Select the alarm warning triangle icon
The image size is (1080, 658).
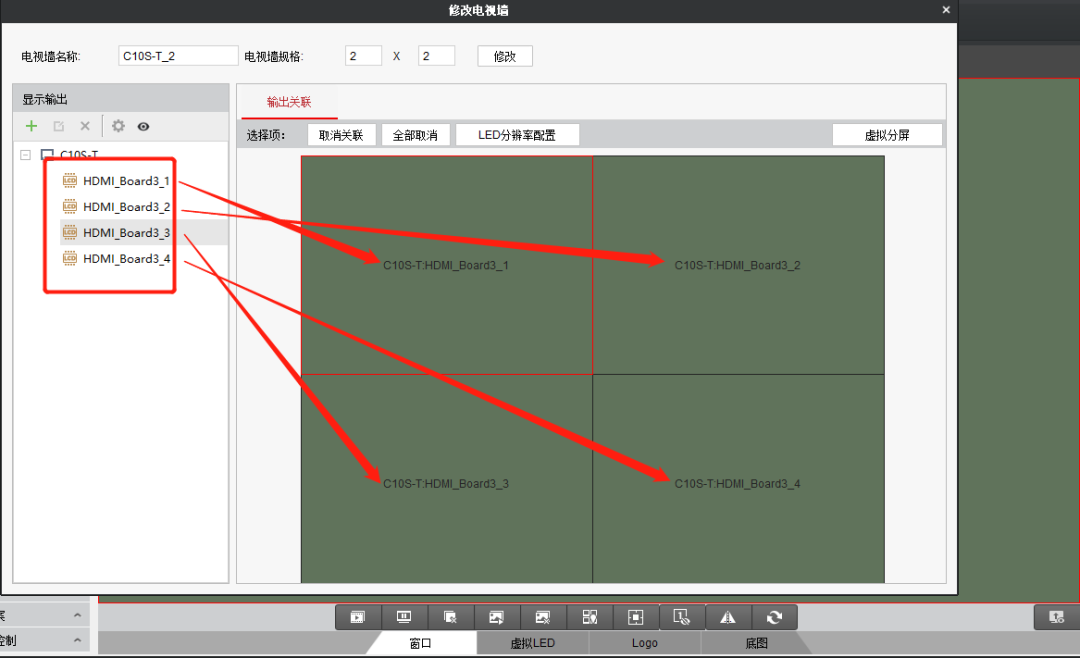[x=728, y=617]
